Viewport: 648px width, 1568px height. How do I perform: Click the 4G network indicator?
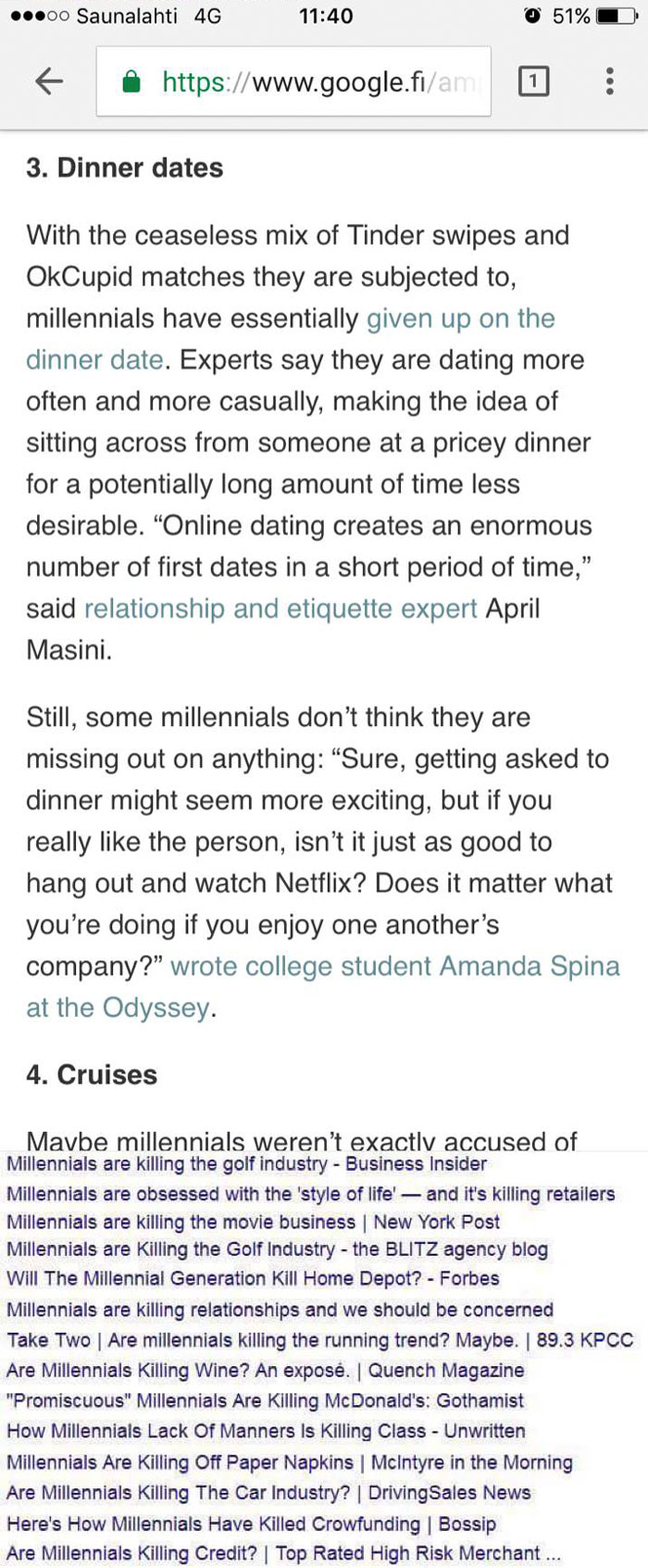(x=207, y=15)
